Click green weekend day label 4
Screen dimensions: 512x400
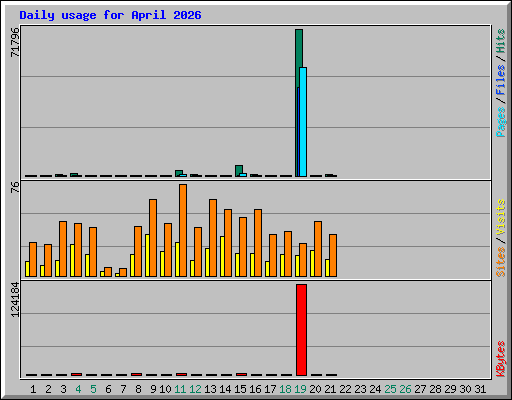[x=78, y=389]
